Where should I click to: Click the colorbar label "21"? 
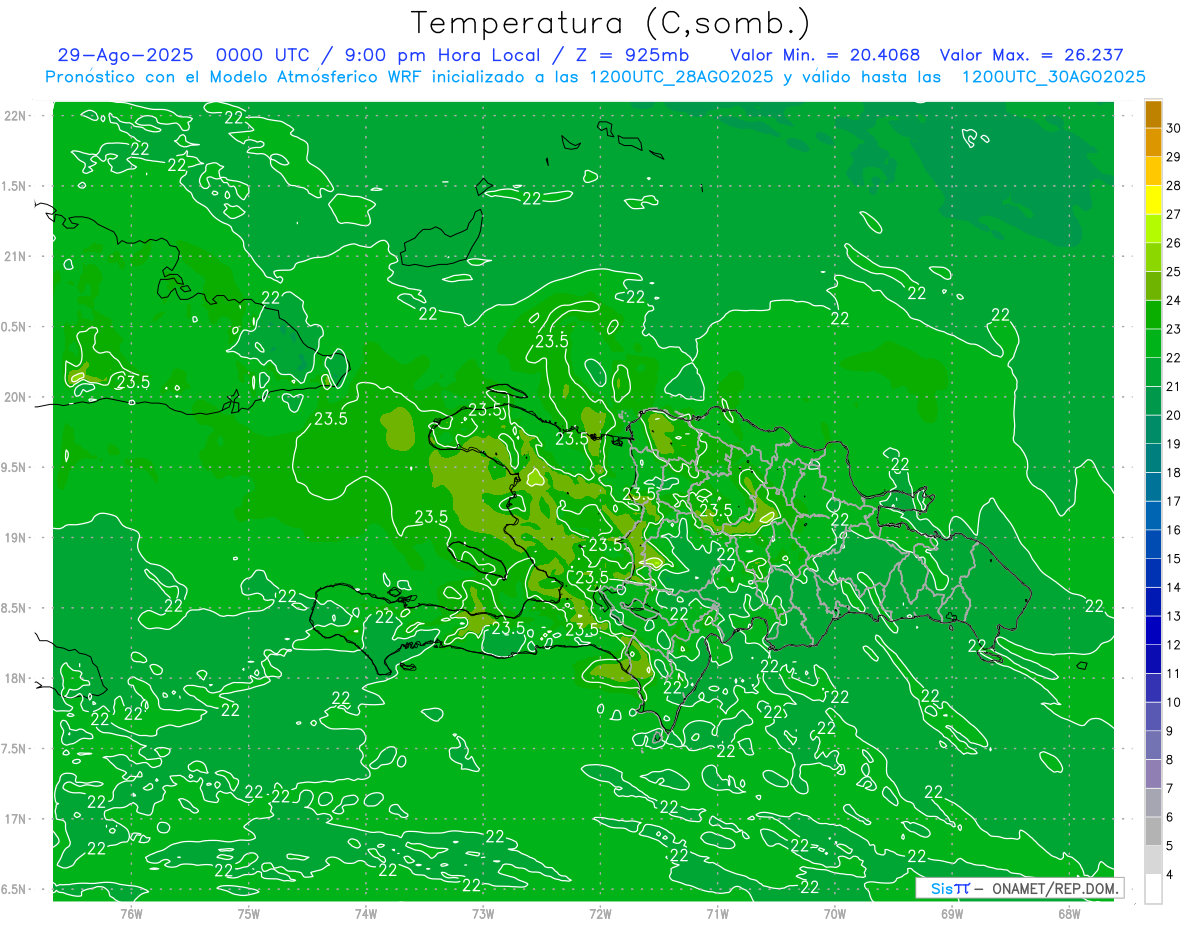[x=1174, y=386]
